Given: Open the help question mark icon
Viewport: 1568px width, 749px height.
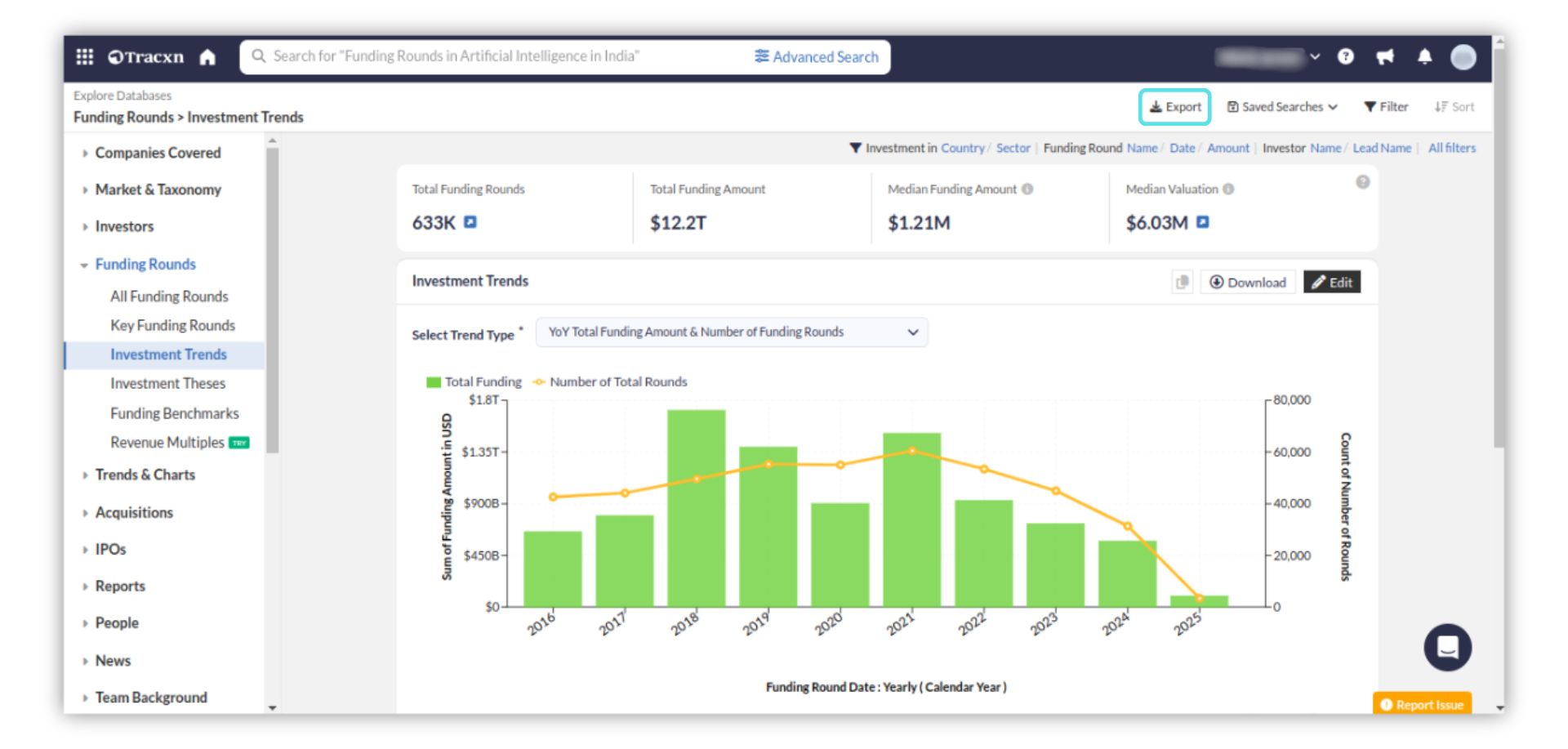Looking at the screenshot, I should 1346,56.
